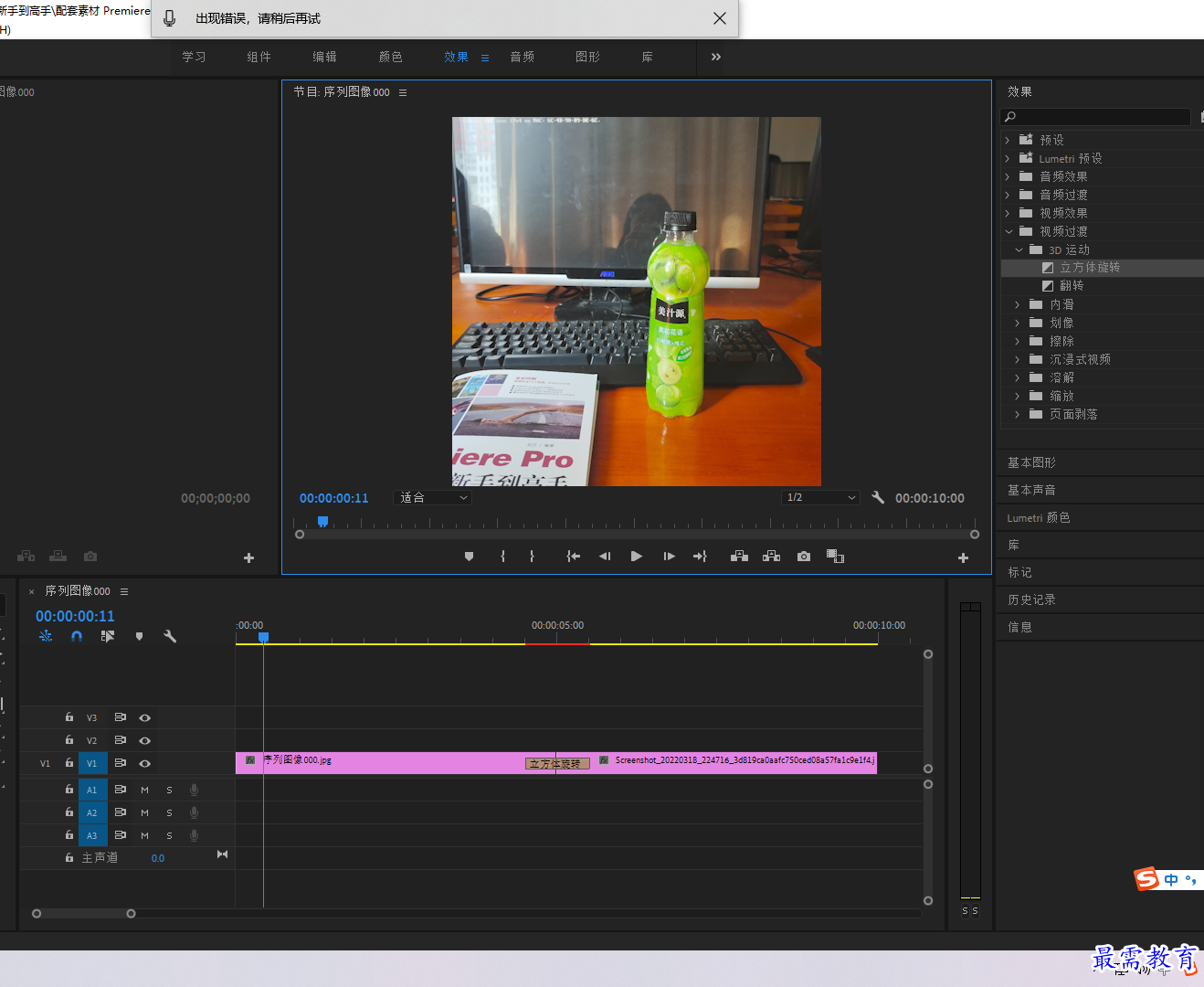Toggle V1 track output eye
This screenshot has width=1204, height=987.
tap(144, 764)
